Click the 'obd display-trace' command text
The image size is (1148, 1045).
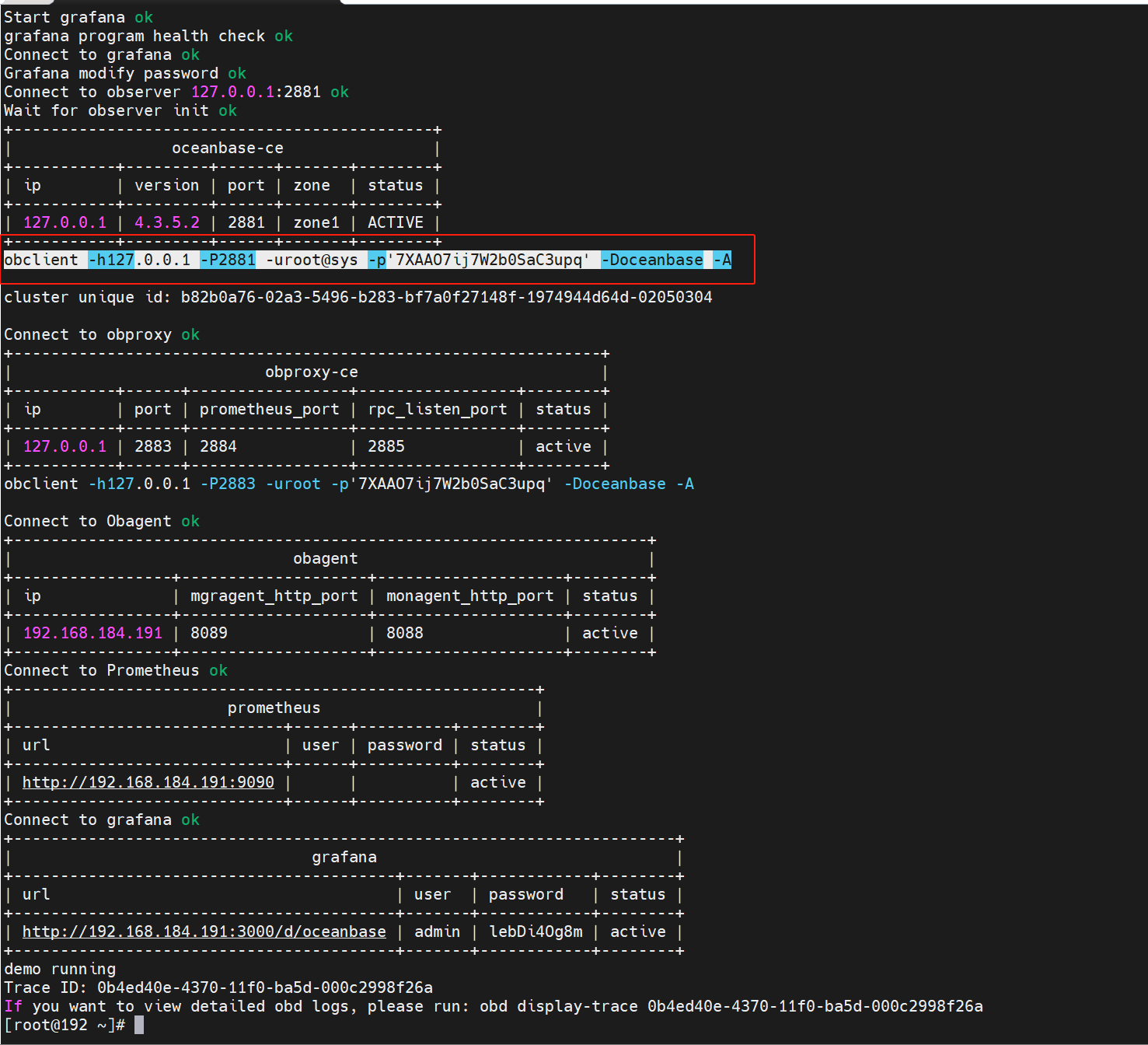(x=559, y=1006)
